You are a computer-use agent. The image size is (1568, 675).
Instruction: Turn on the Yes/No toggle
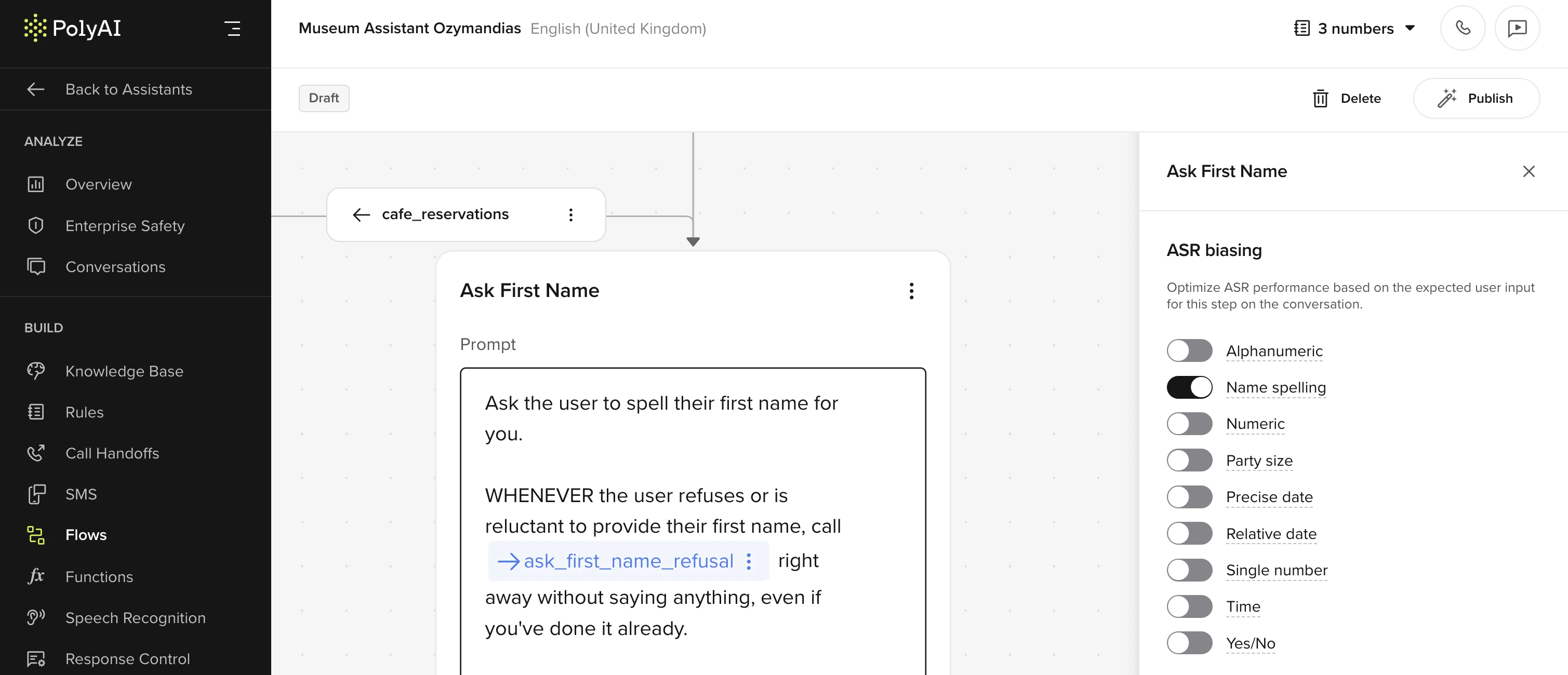click(x=1189, y=643)
